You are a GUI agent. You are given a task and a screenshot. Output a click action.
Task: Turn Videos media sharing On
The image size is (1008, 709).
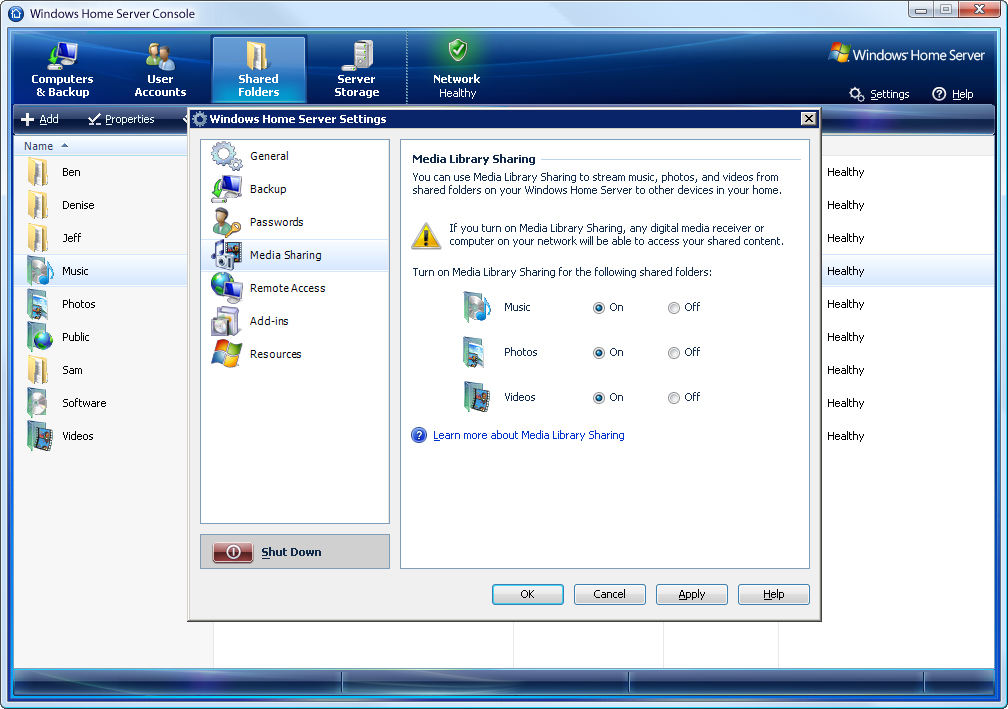click(x=598, y=398)
